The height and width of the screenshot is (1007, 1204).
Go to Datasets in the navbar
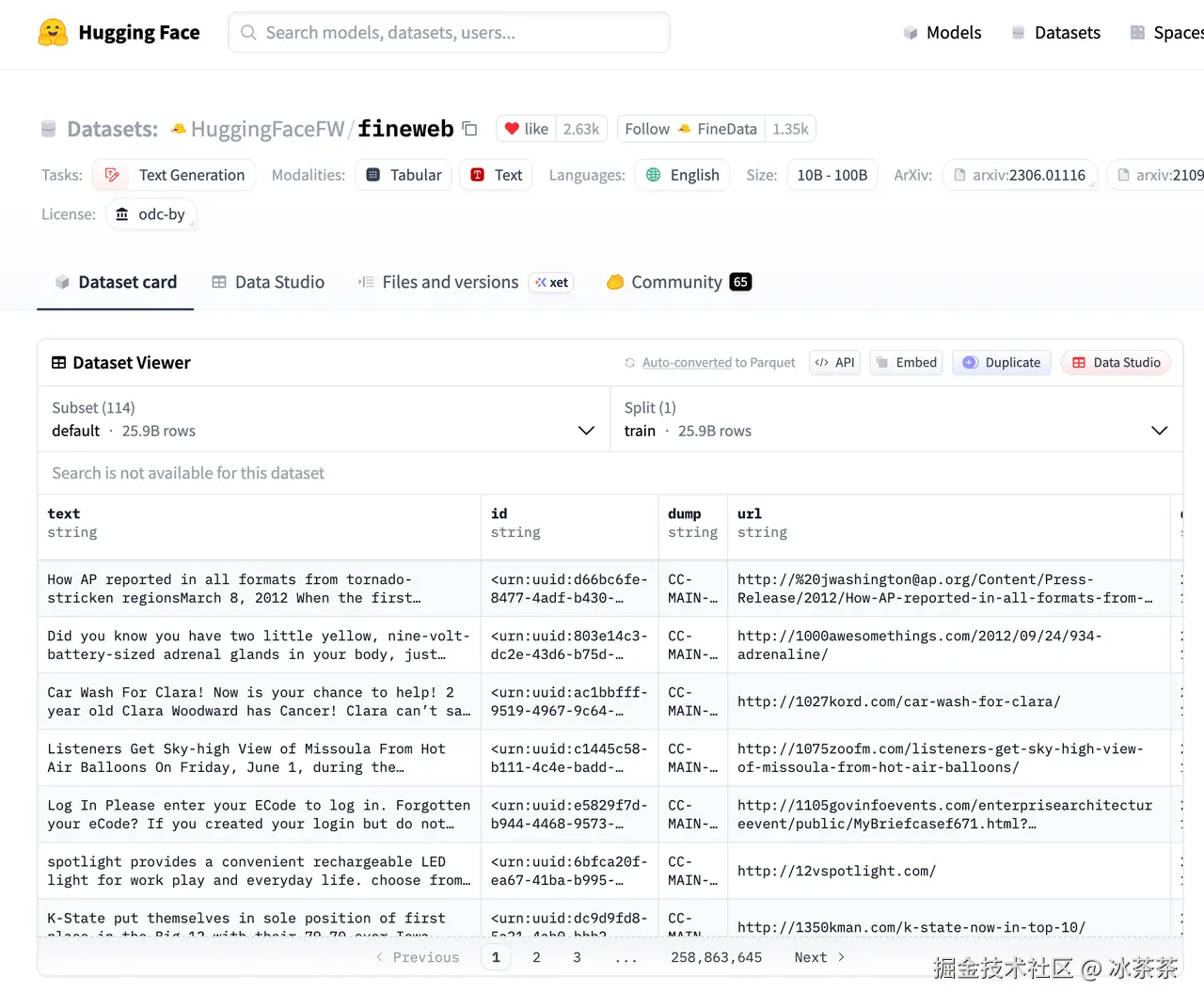1056,33
